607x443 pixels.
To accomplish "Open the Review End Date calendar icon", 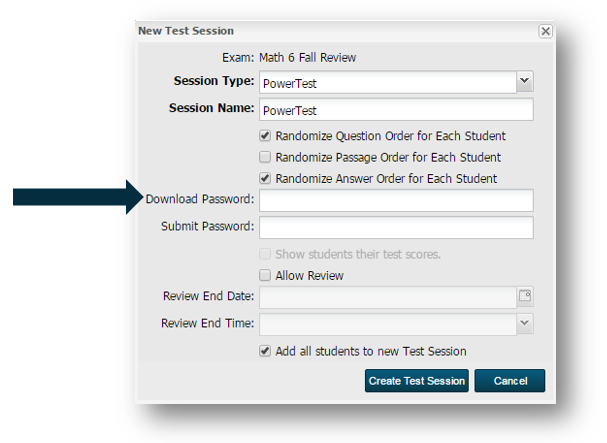I will (525, 296).
